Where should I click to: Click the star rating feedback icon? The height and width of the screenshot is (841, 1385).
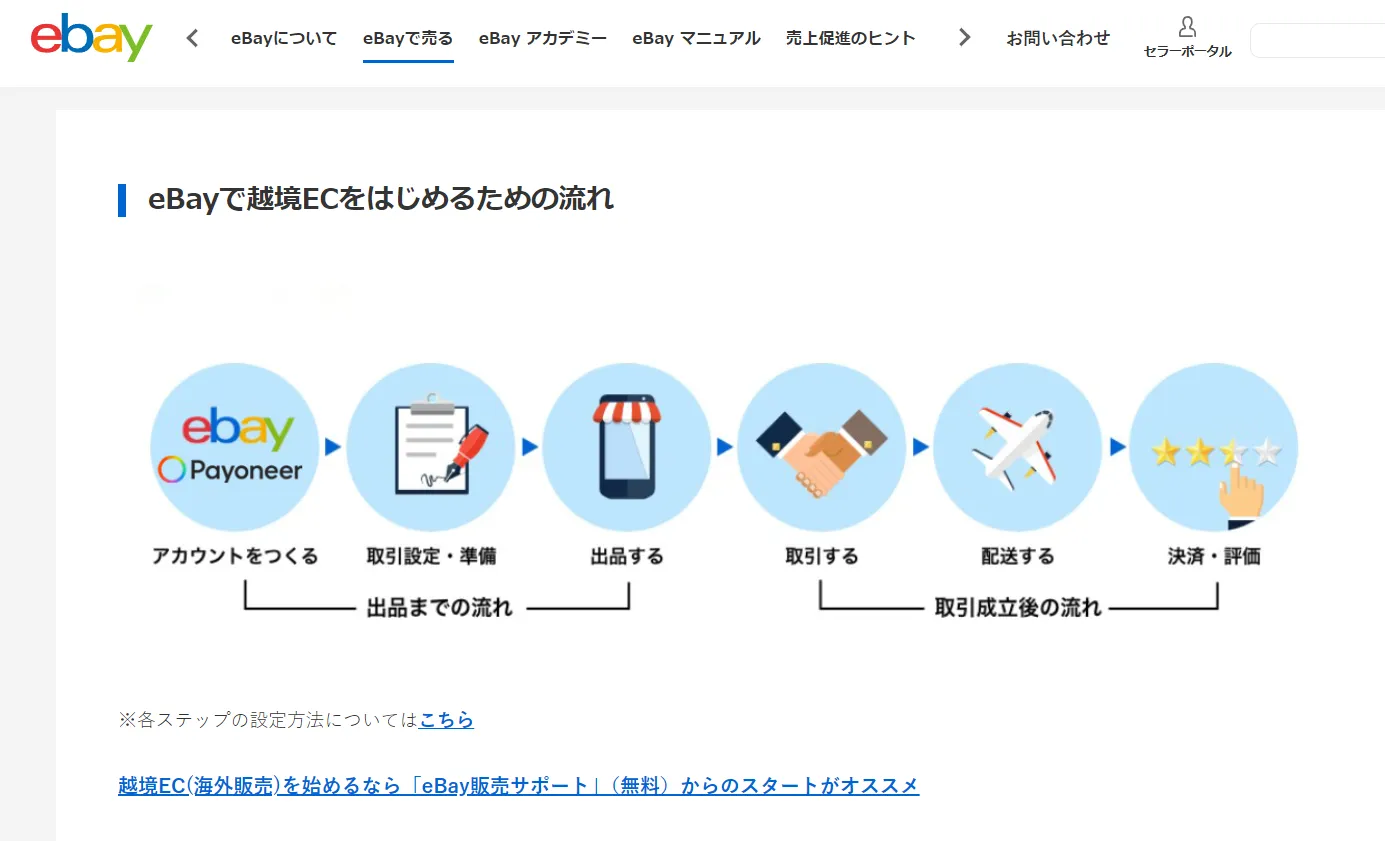pyautogui.click(x=1214, y=447)
